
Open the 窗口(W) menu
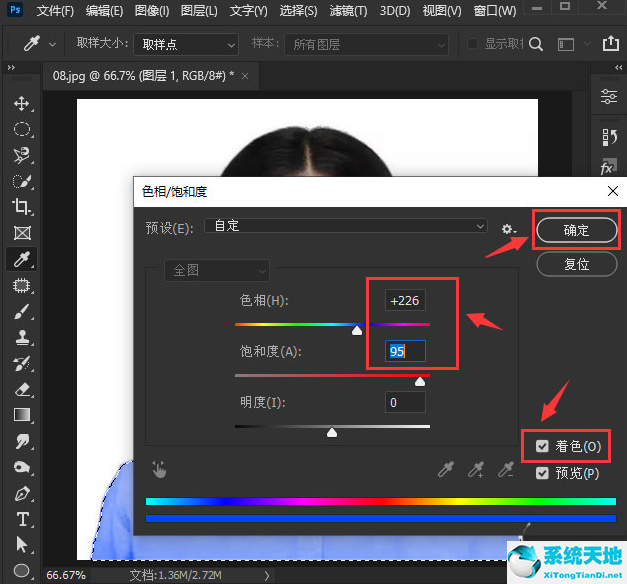(x=495, y=11)
